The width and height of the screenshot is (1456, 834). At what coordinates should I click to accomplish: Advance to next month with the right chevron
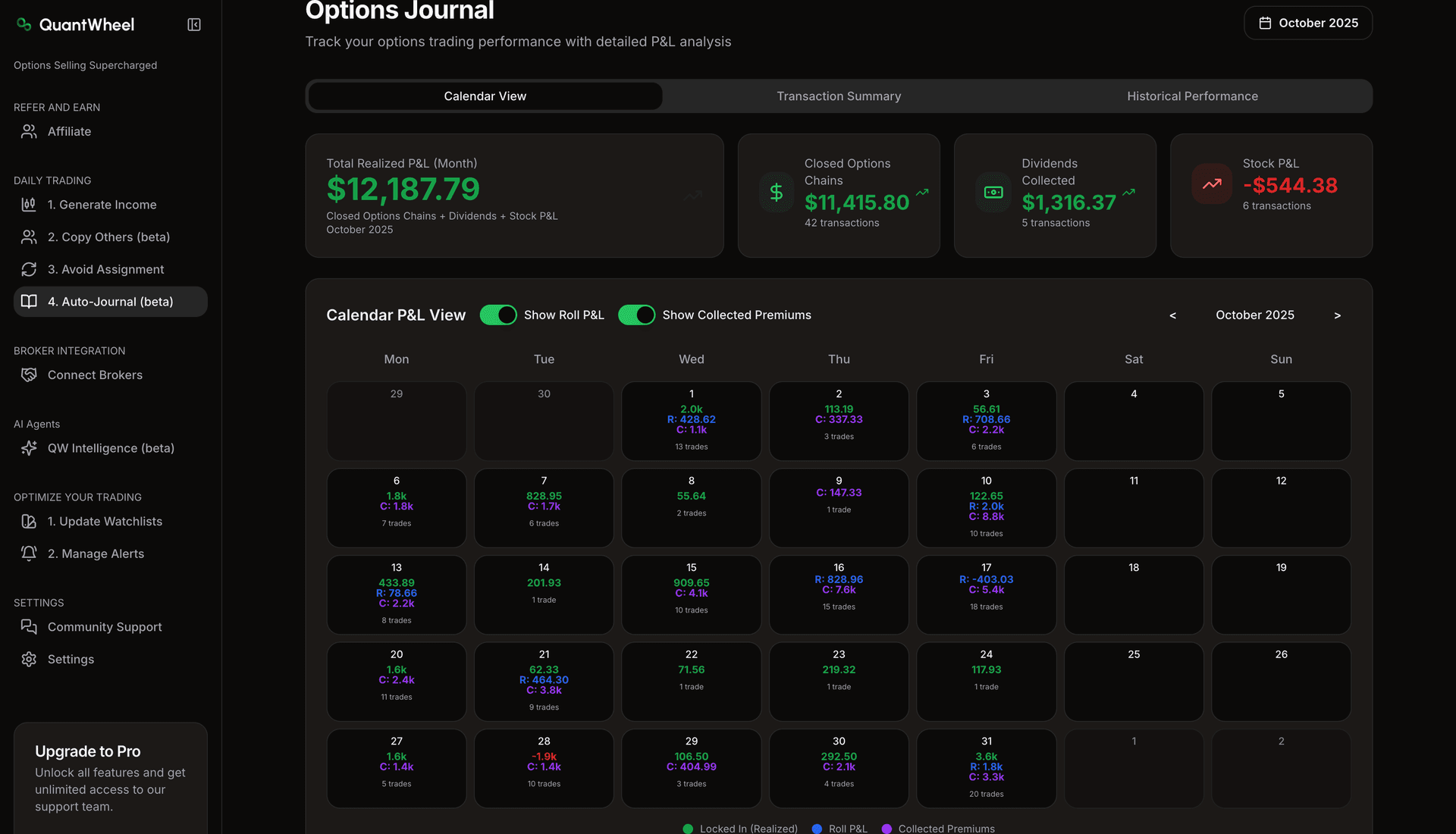point(1338,315)
